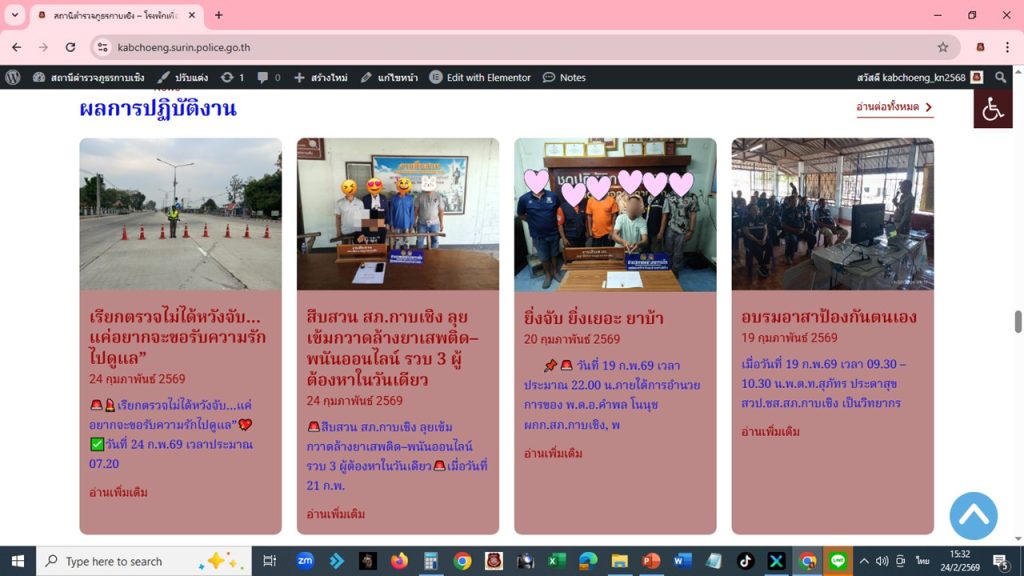Open อ่านเพิ่มเติม under อบรมอาสาป้องกันตนเอง
This screenshot has width=1024, height=576.
click(x=770, y=431)
